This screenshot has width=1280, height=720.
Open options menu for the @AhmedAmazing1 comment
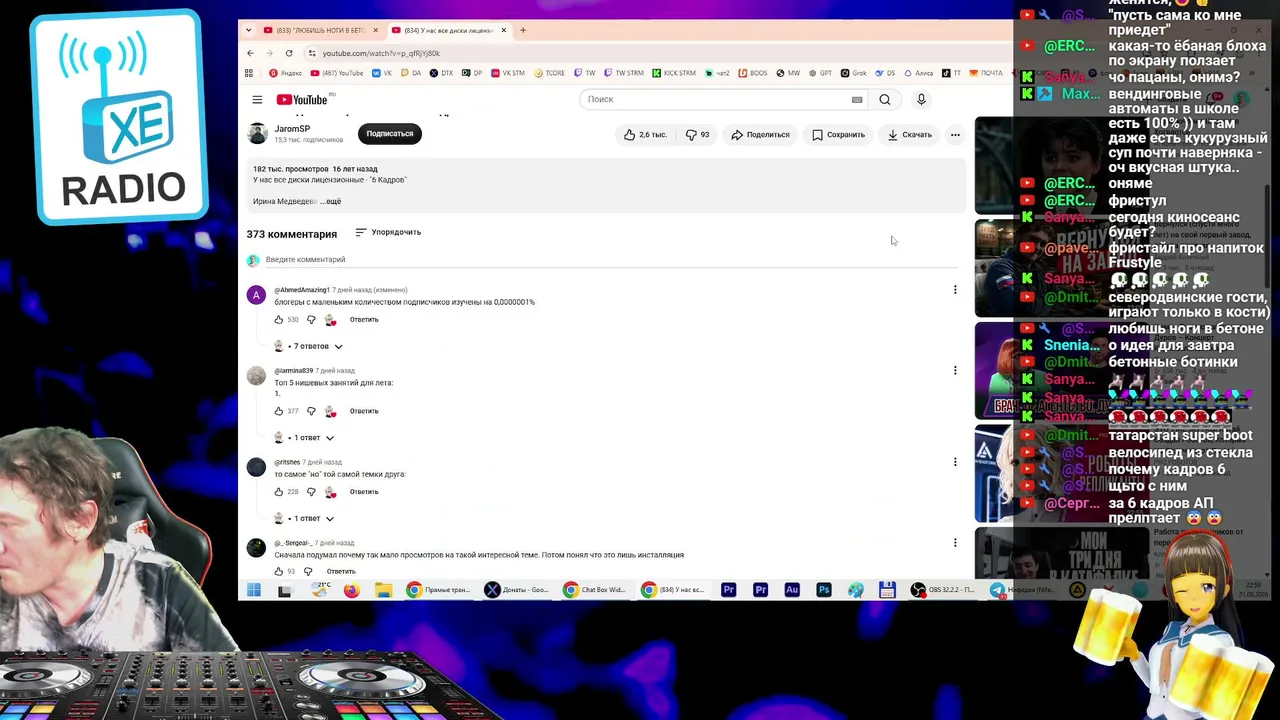click(x=955, y=290)
